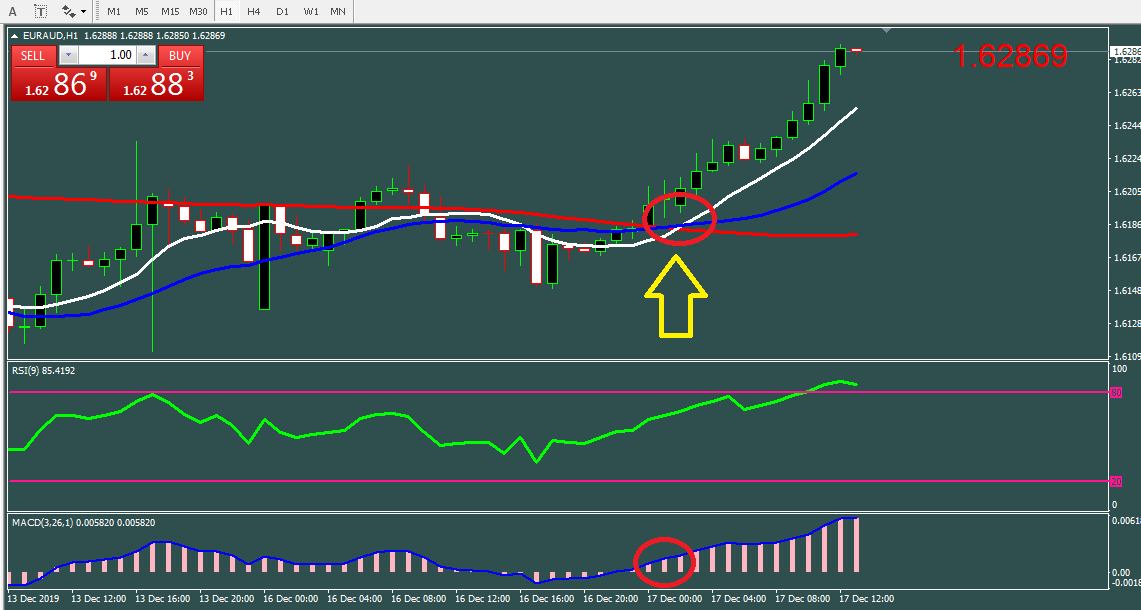
Task: Change timeframe to H4
Action: 254,11
